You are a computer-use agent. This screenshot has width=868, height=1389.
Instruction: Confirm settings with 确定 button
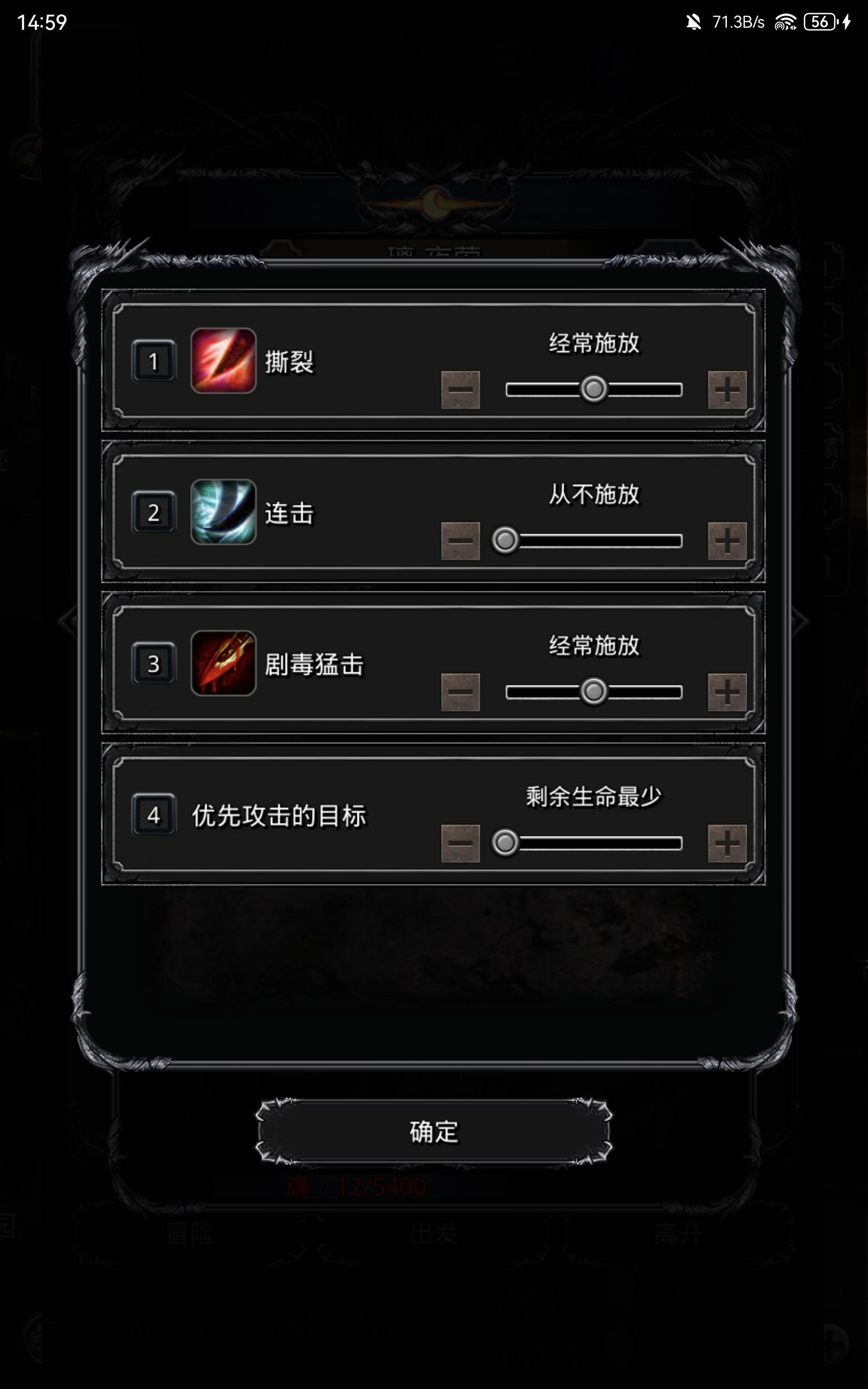(434, 1132)
